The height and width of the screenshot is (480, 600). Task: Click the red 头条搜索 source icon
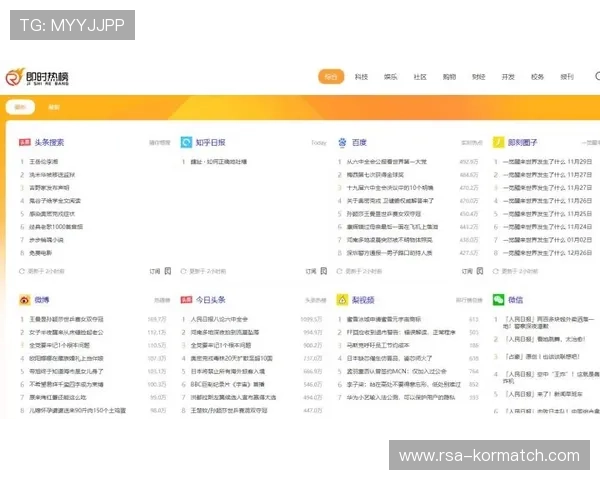pos(24,142)
